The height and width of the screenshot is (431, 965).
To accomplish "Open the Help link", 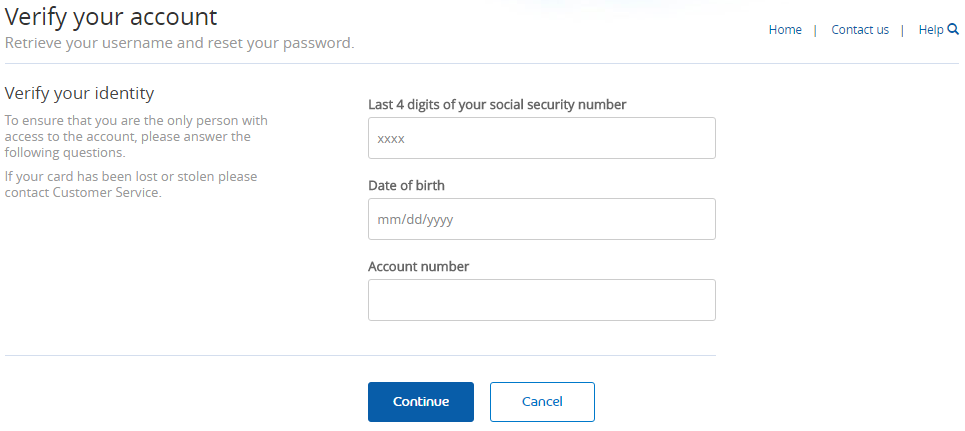I will pyautogui.click(x=931, y=30).
